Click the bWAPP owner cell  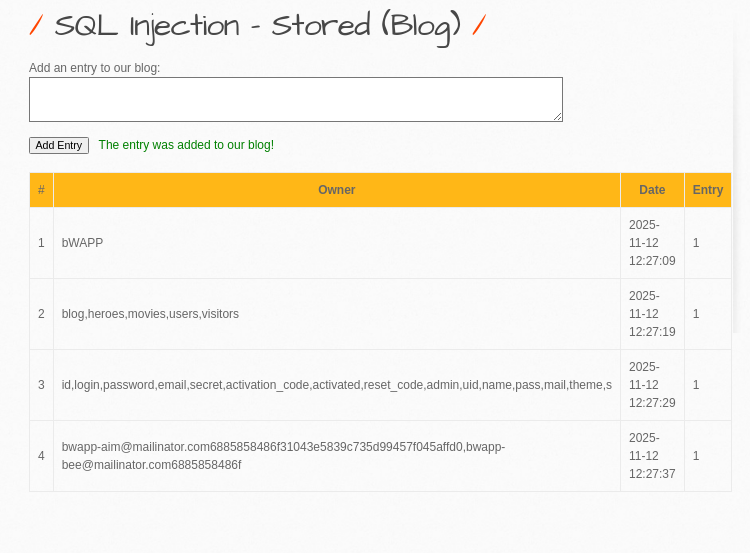coord(82,243)
